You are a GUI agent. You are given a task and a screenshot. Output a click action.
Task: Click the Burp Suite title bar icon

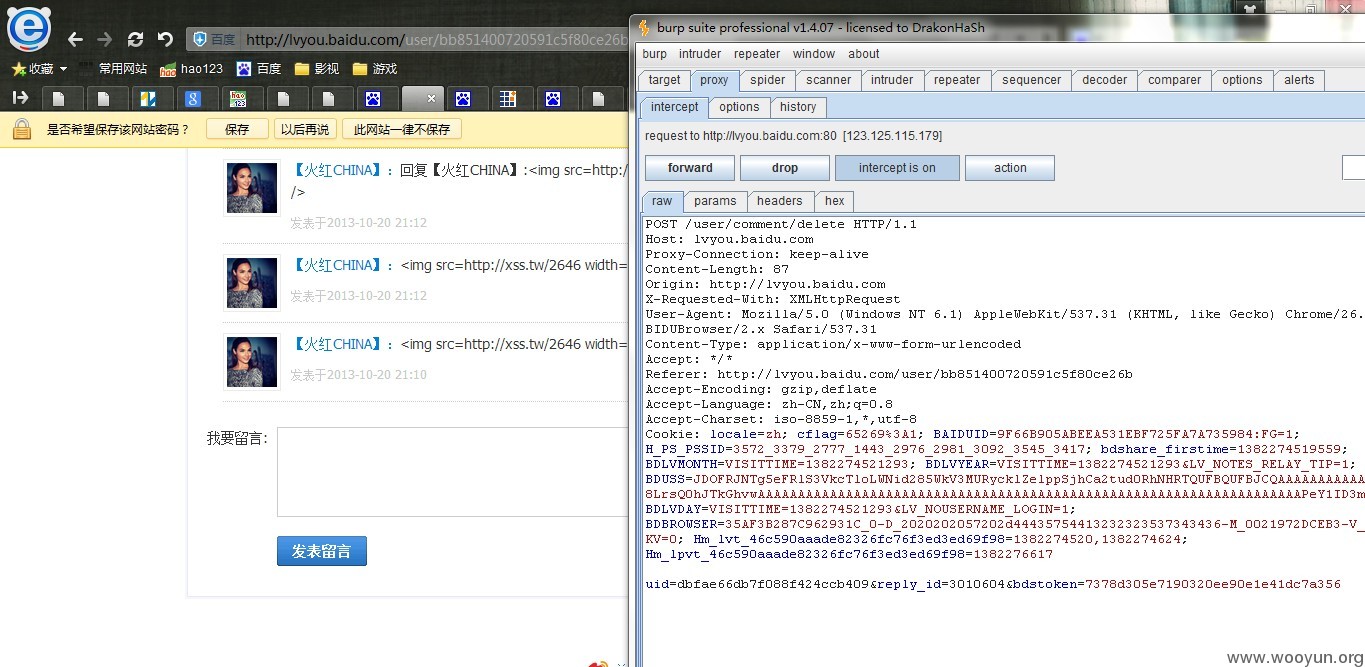645,27
